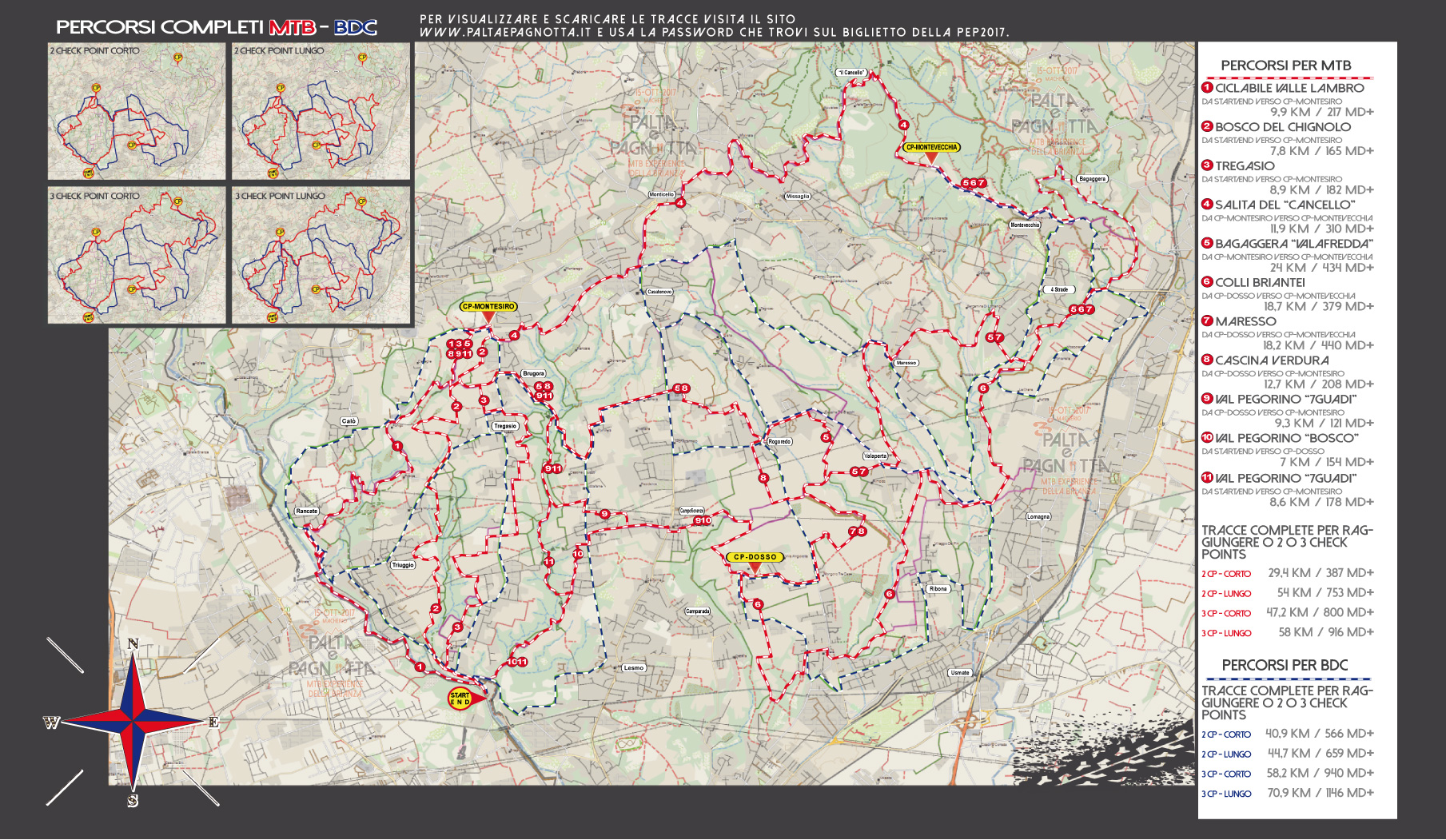1446x840 pixels.
Task: Select Colli Briantei route name
Action: click(x=1260, y=283)
